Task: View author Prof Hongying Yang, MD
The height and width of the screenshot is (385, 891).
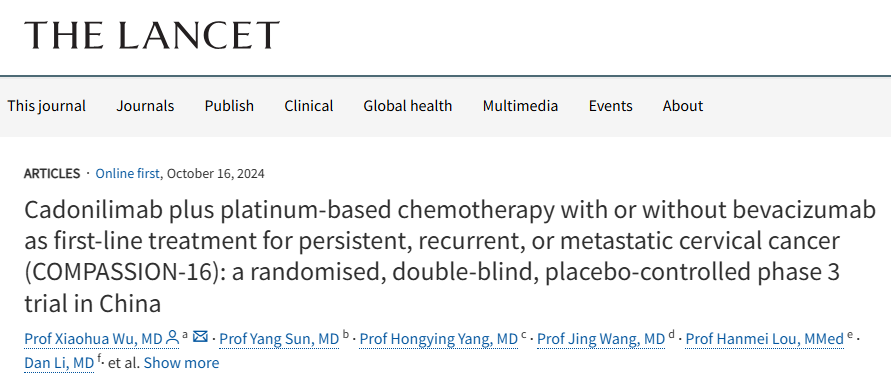Action: coord(439,339)
